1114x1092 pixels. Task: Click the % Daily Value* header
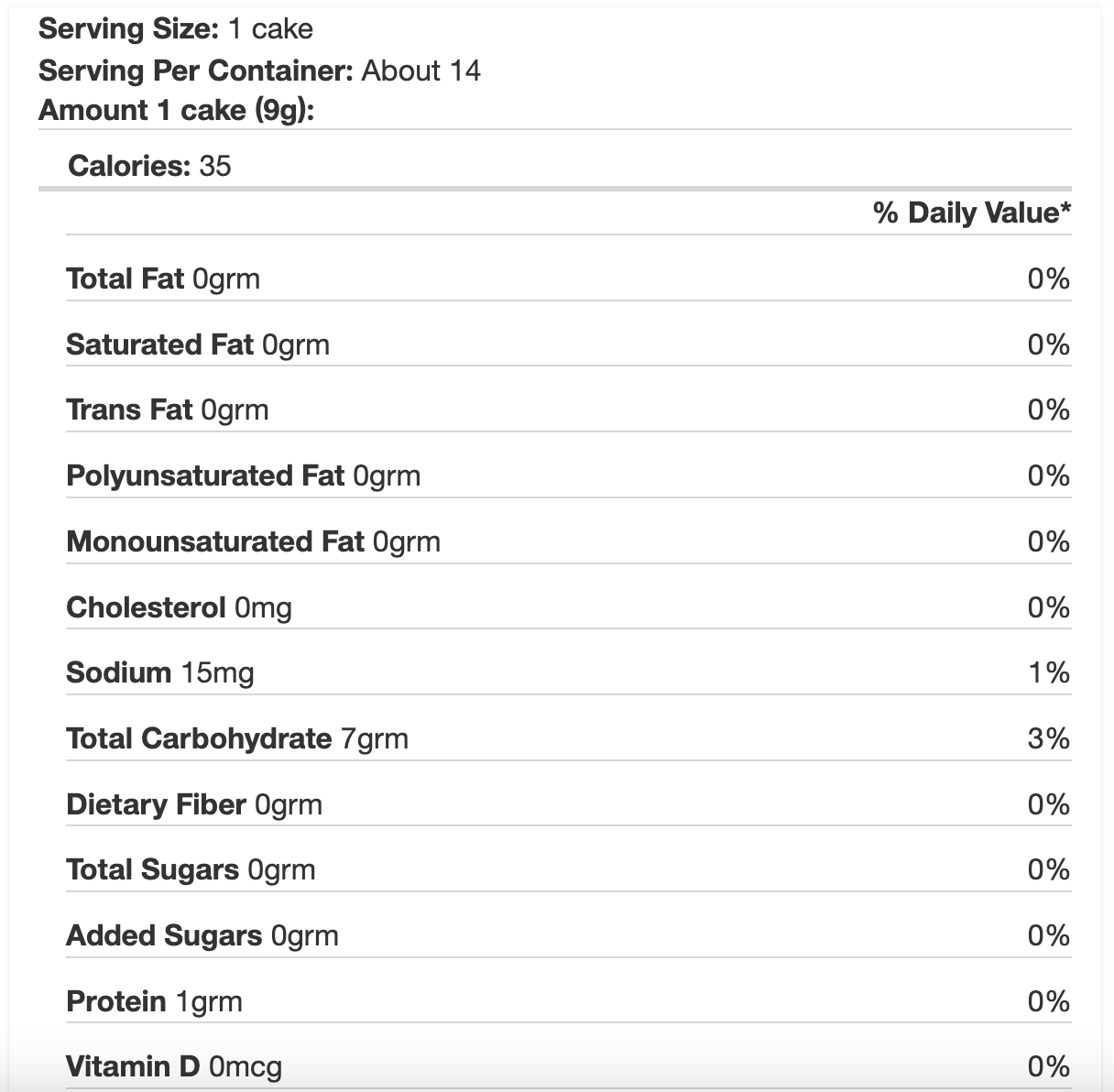tap(972, 213)
